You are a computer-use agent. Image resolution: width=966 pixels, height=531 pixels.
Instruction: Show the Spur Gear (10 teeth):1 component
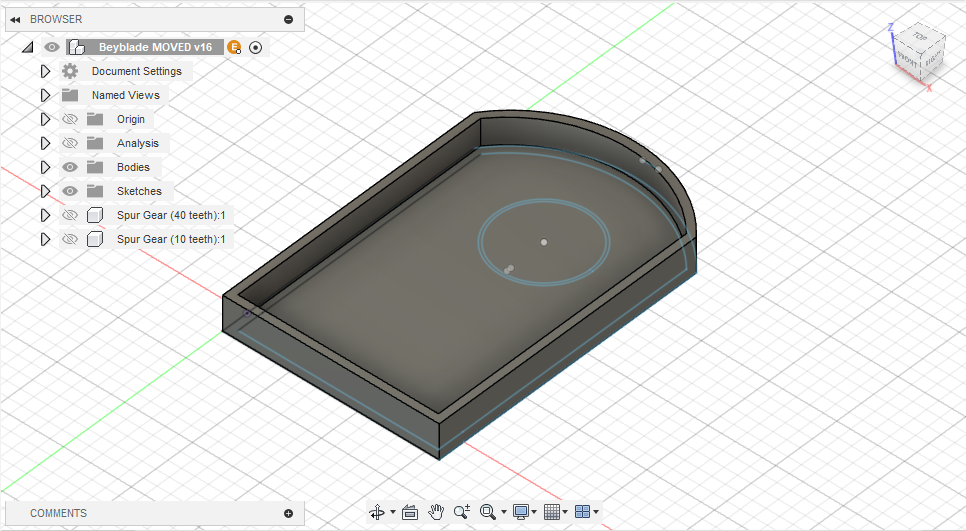[x=70, y=240]
